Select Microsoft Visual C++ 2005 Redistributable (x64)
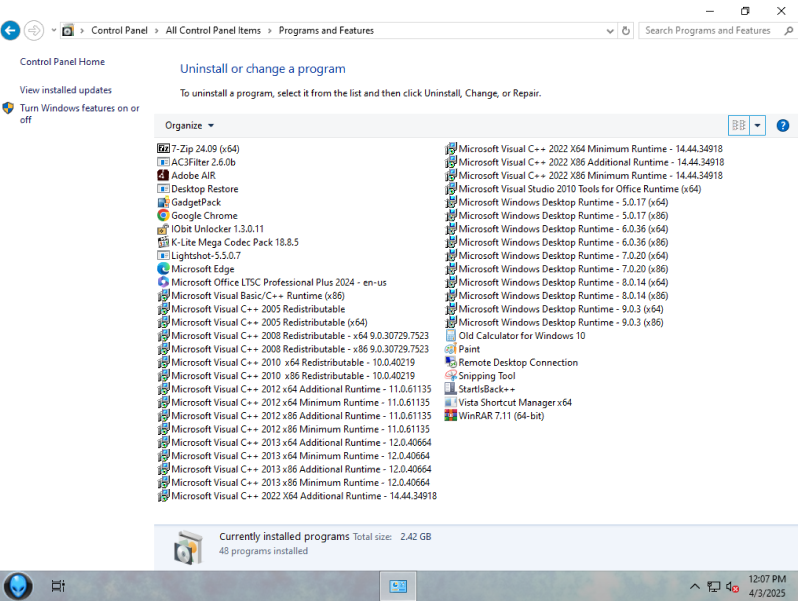The width and height of the screenshot is (798, 601). click(x=263, y=322)
